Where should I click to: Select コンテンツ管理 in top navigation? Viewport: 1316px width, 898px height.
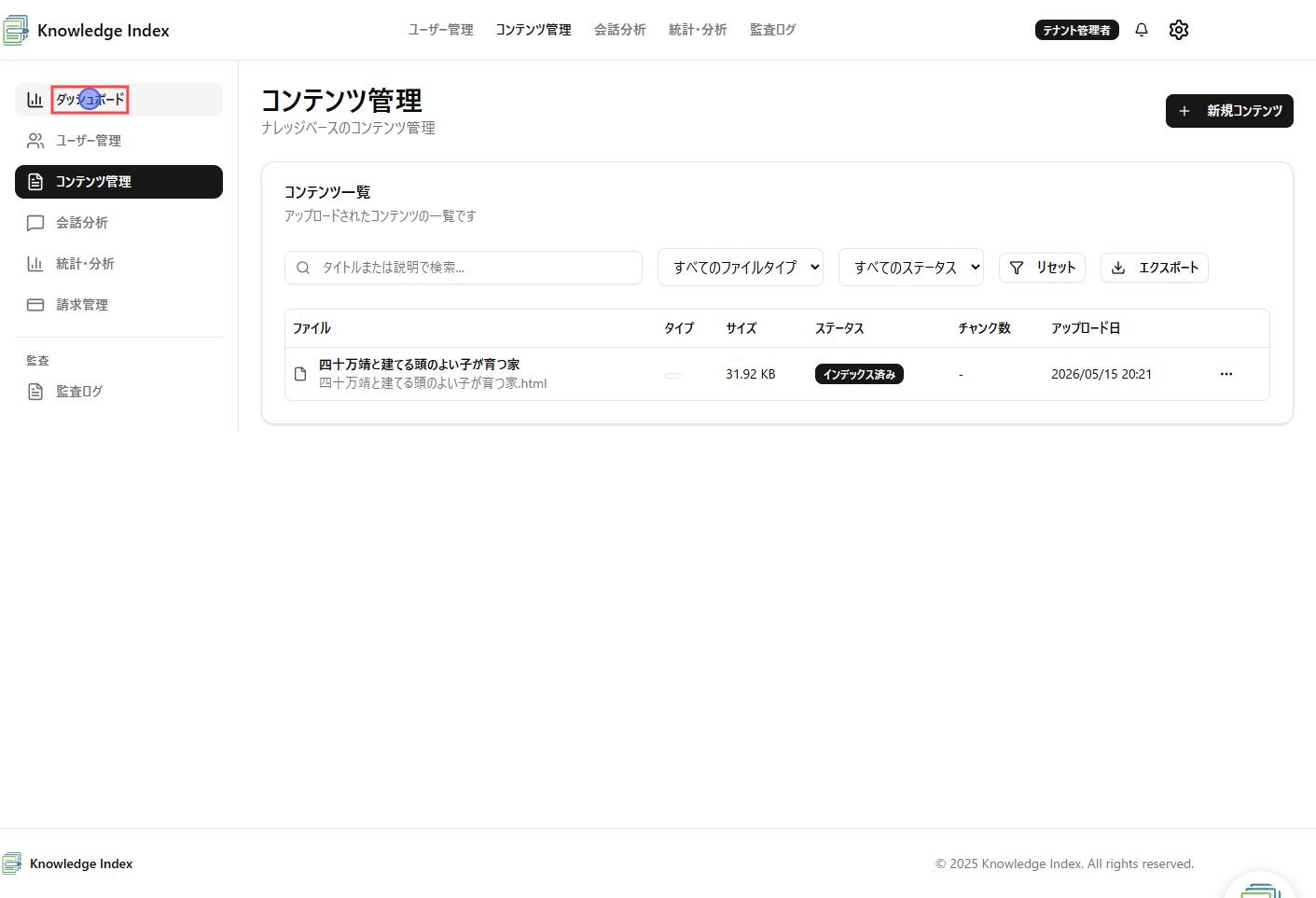click(533, 30)
